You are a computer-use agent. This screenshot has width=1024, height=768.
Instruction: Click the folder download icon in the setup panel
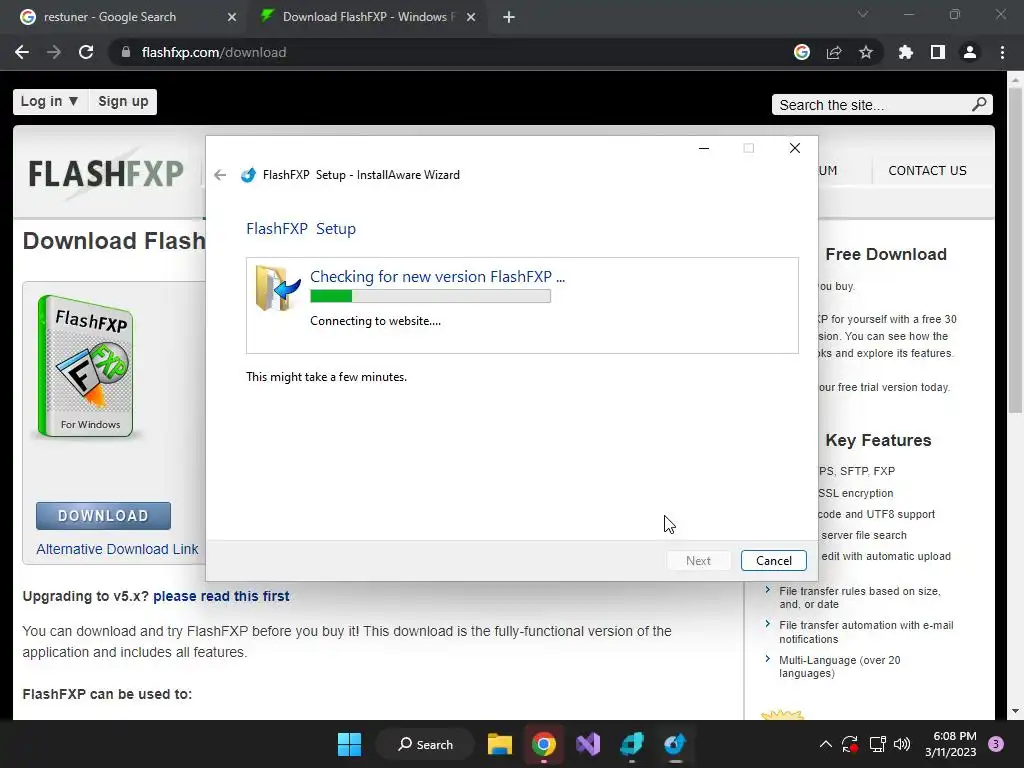(x=278, y=287)
